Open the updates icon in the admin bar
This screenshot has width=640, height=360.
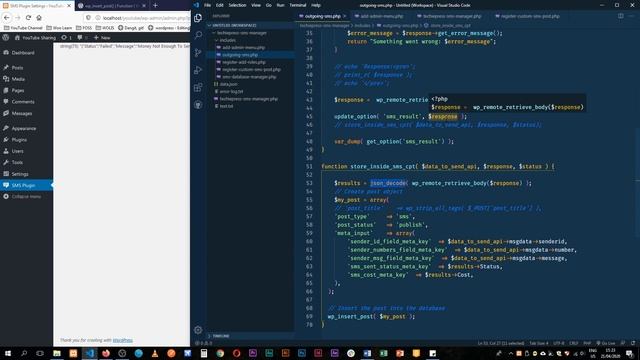tap(66, 38)
